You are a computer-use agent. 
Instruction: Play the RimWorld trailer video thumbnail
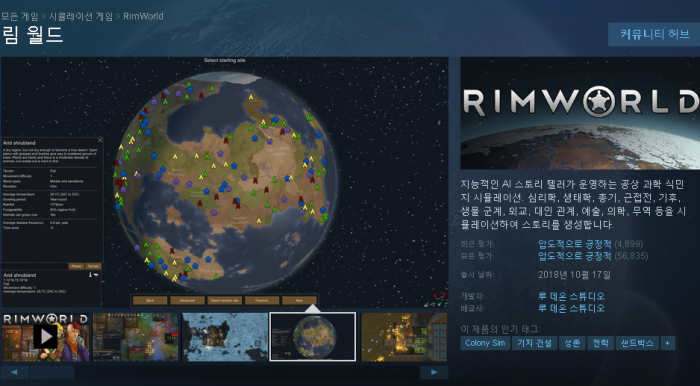click(x=45, y=337)
